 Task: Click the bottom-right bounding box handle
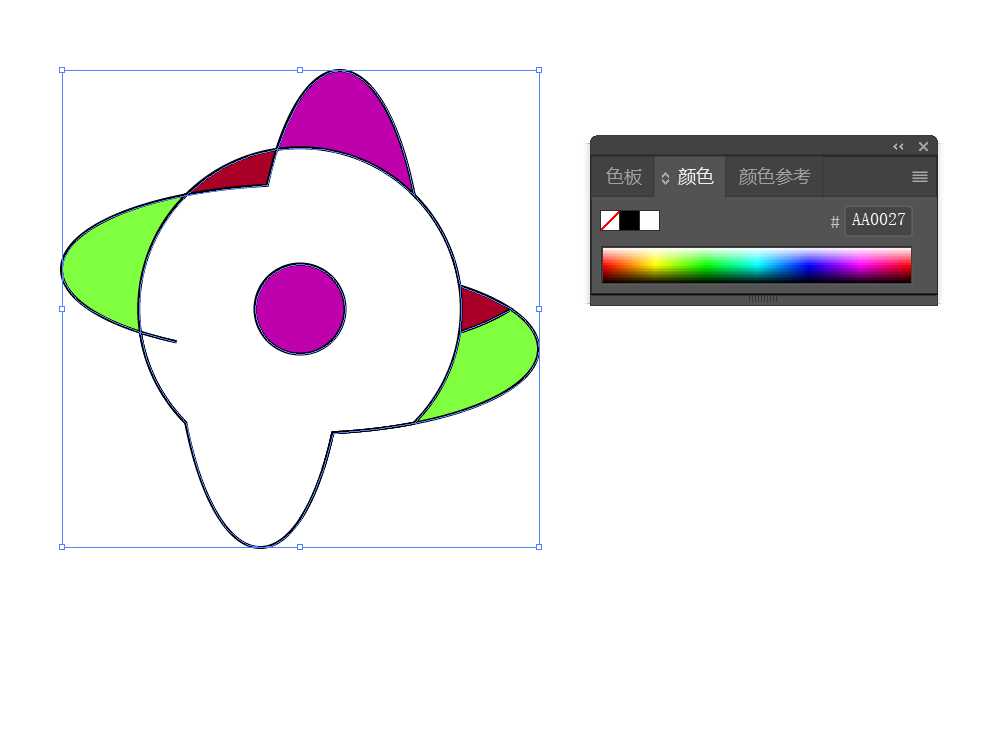[x=539, y=547]
